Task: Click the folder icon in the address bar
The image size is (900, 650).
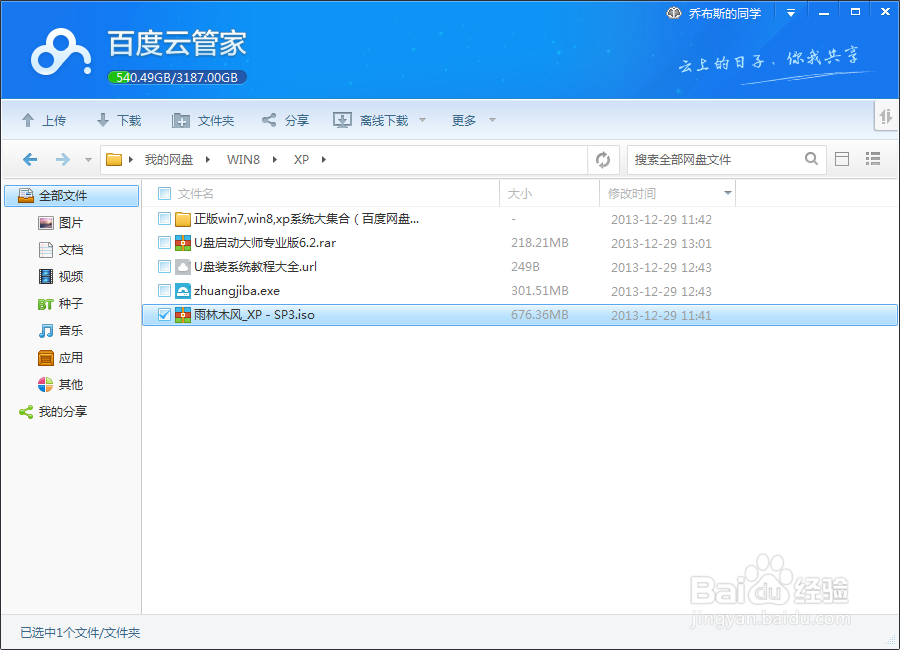Action: click(114, 159)
